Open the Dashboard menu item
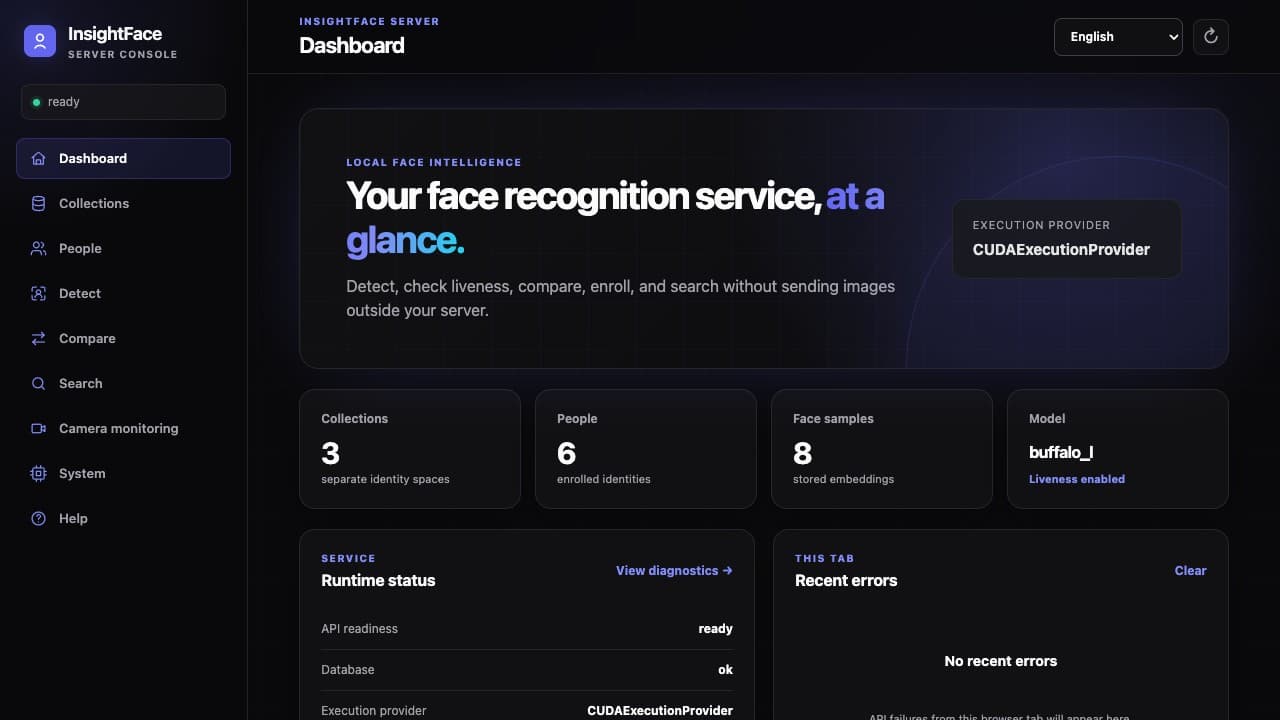1280x720 pixels. coord(123,158)
